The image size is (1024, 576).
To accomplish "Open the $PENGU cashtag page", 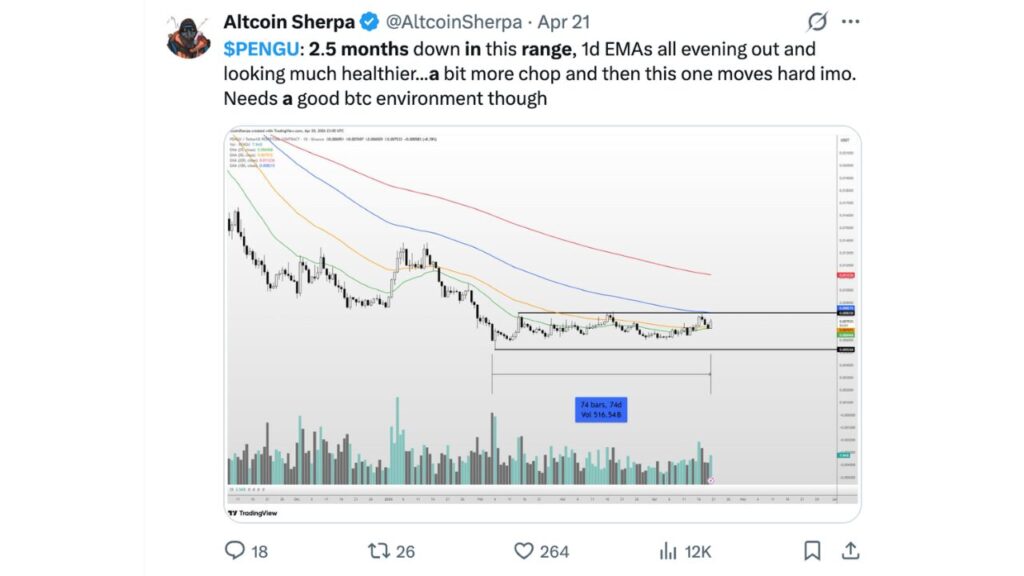I will point(259,48).
